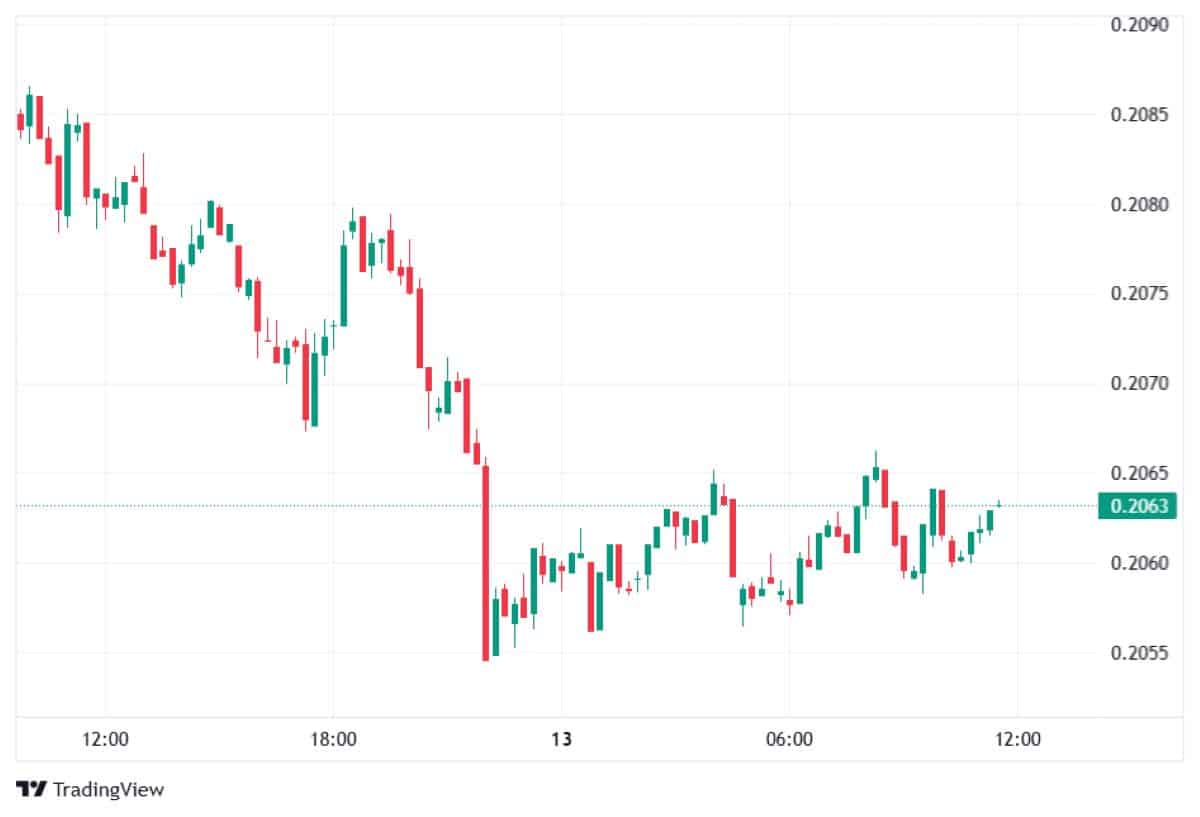Click the tallest red candle dropping to 0.2055
This screenshot has width=1200, height=817.
(x=485, y=560)
